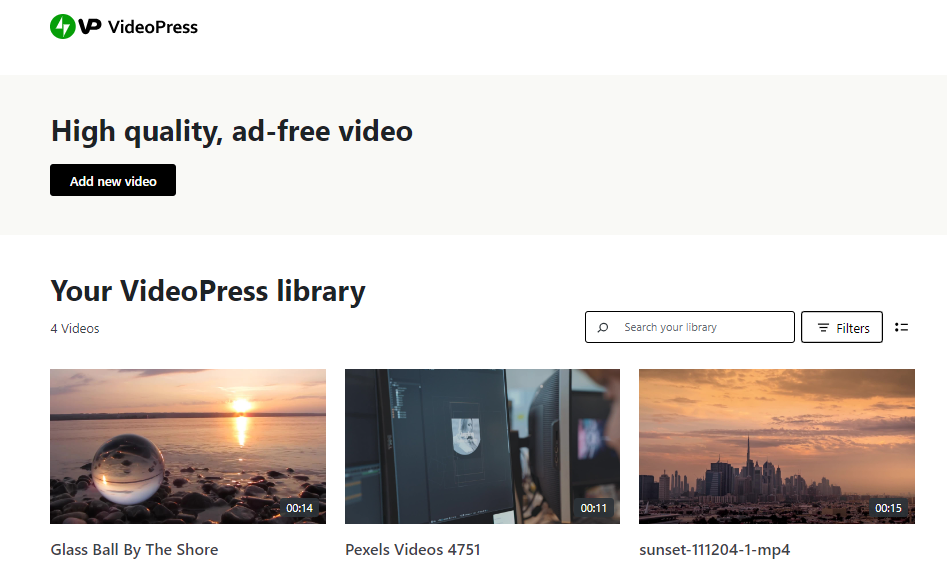Click the green Jetpack logo icon

point(63,27)
